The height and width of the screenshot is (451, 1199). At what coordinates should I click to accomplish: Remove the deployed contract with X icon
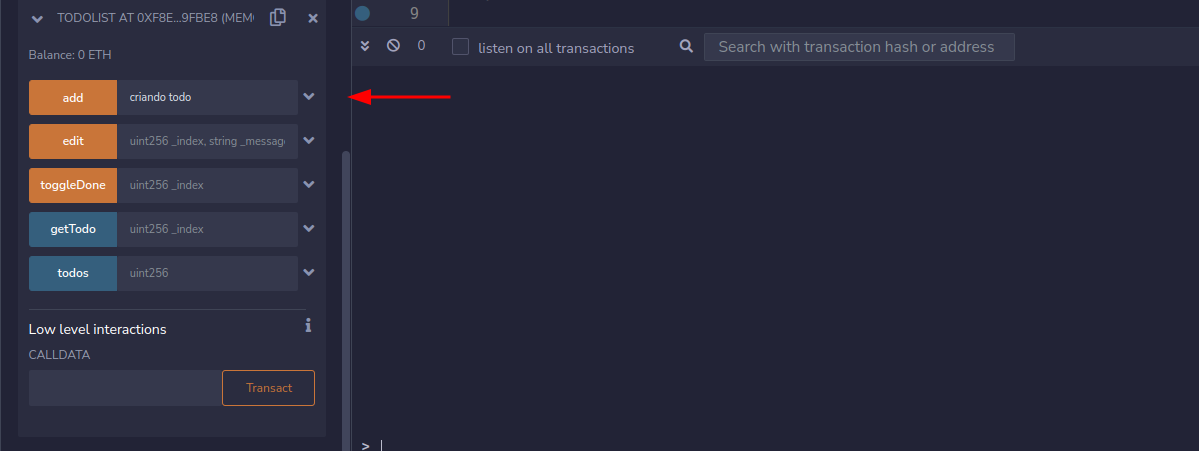point(313,18)
